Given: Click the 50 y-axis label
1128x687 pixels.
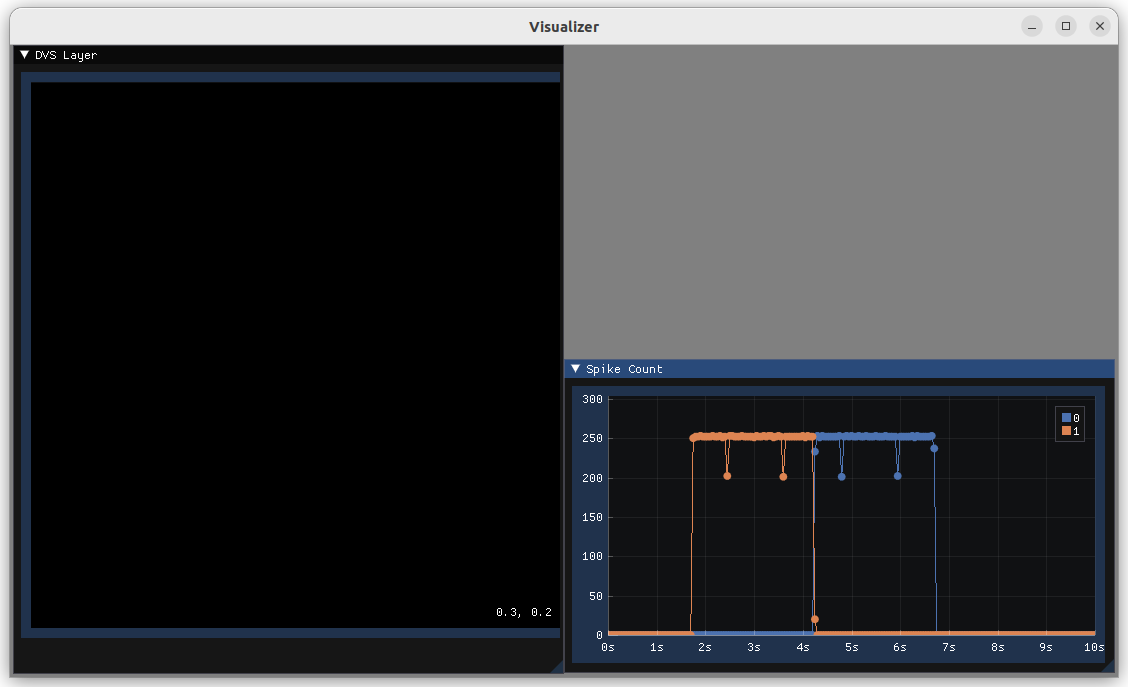Looking at the screenshot, I should pyautogui.click(x=596, y=596).
